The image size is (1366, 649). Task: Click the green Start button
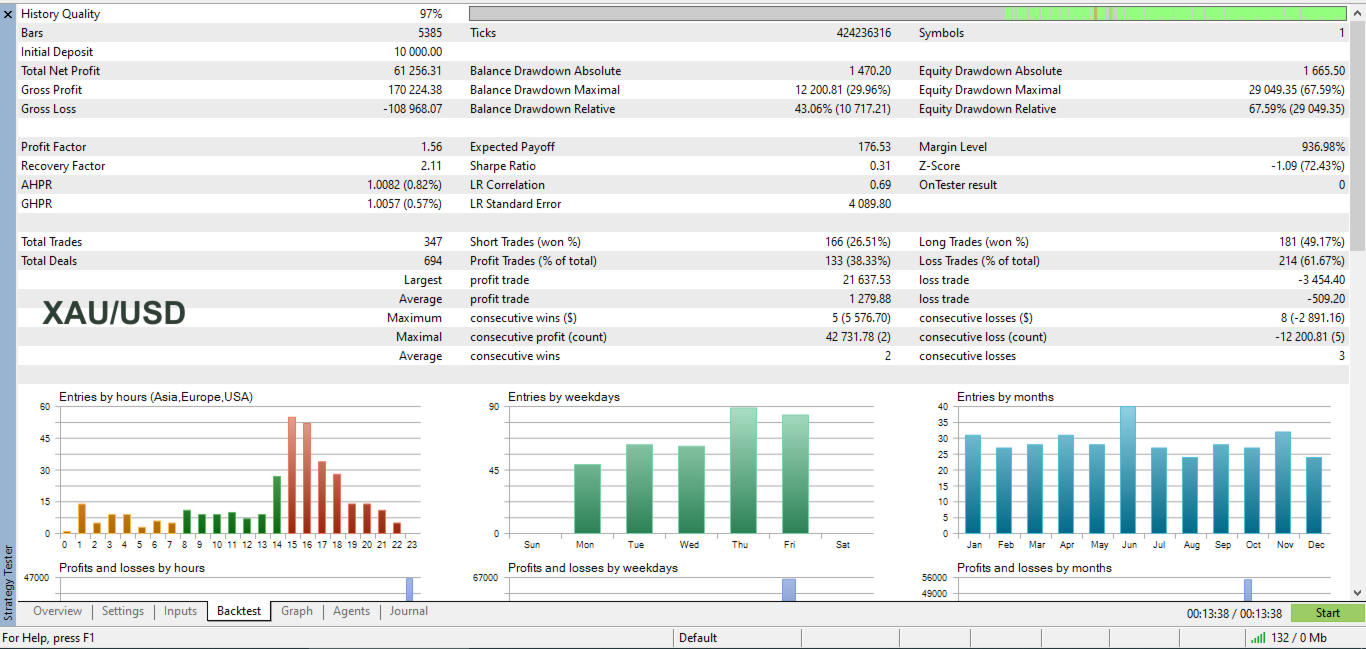[1328, 613]
